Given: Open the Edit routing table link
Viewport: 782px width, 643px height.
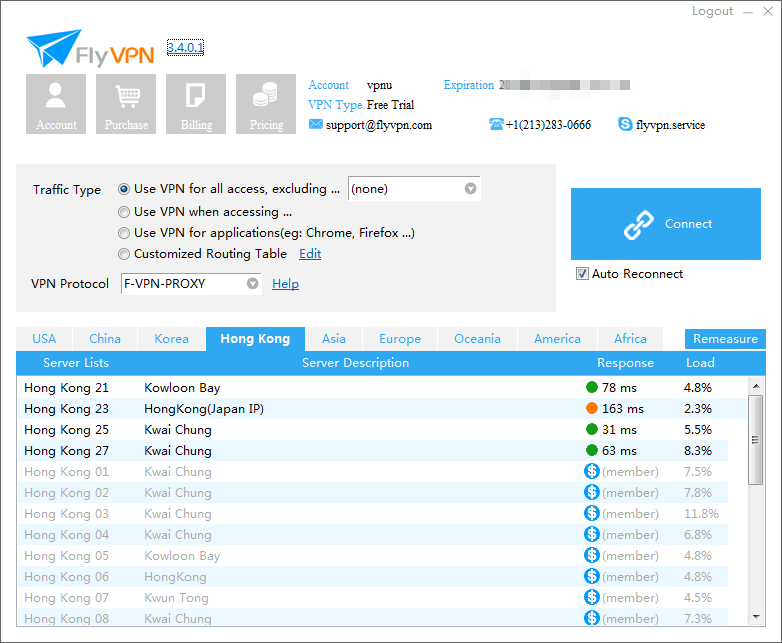Looking at the screenshot, I should point(310,254).
